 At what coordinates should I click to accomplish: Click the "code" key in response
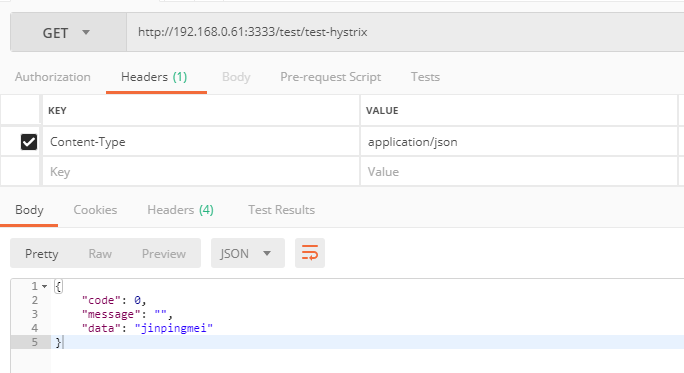tap(101, 300)
